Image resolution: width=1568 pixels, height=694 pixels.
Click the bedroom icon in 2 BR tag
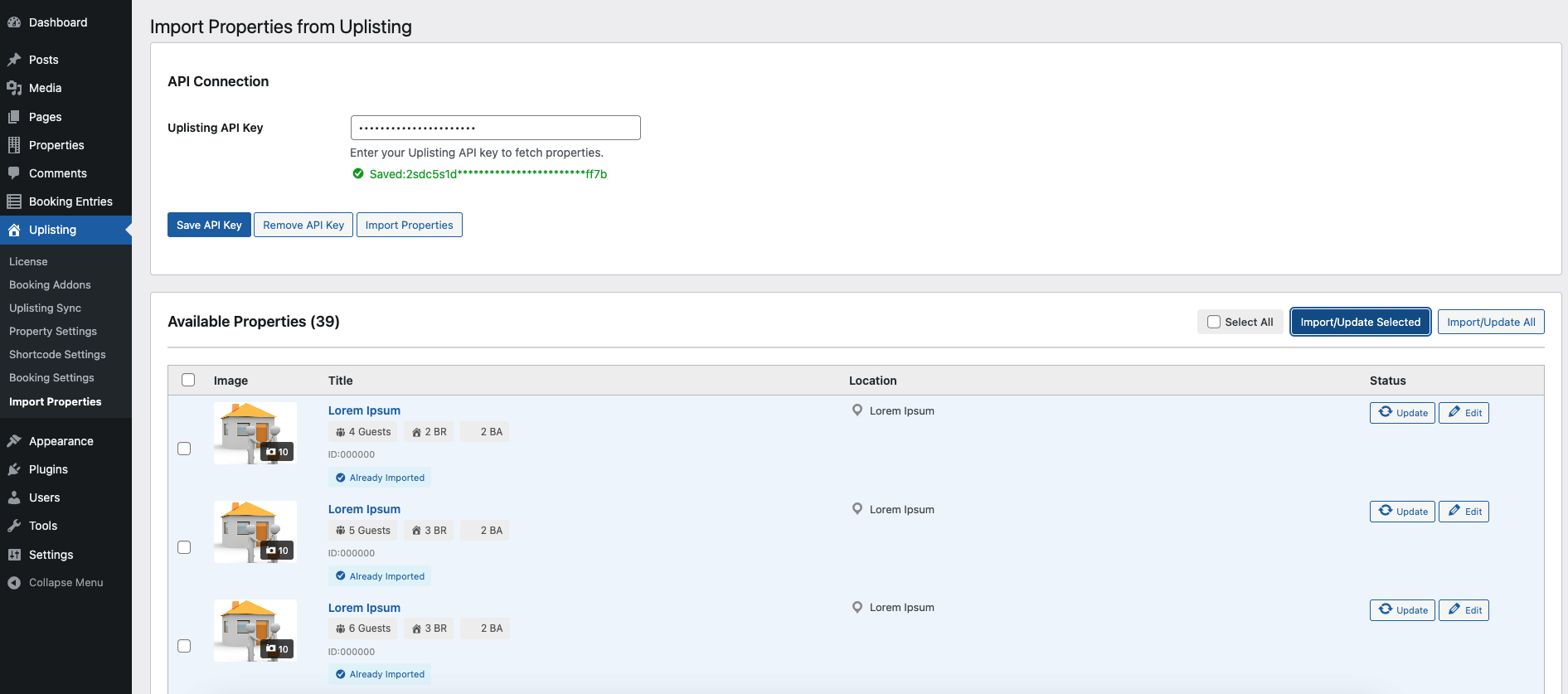click(416, 432)
